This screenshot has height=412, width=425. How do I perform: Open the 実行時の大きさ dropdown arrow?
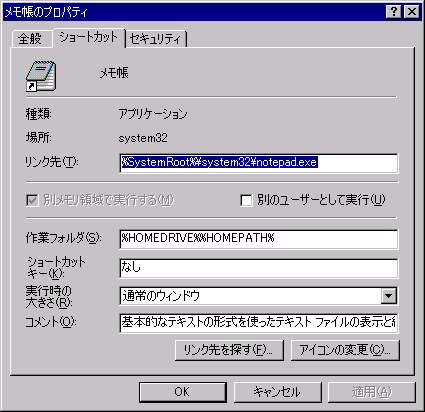click(389, 296)
